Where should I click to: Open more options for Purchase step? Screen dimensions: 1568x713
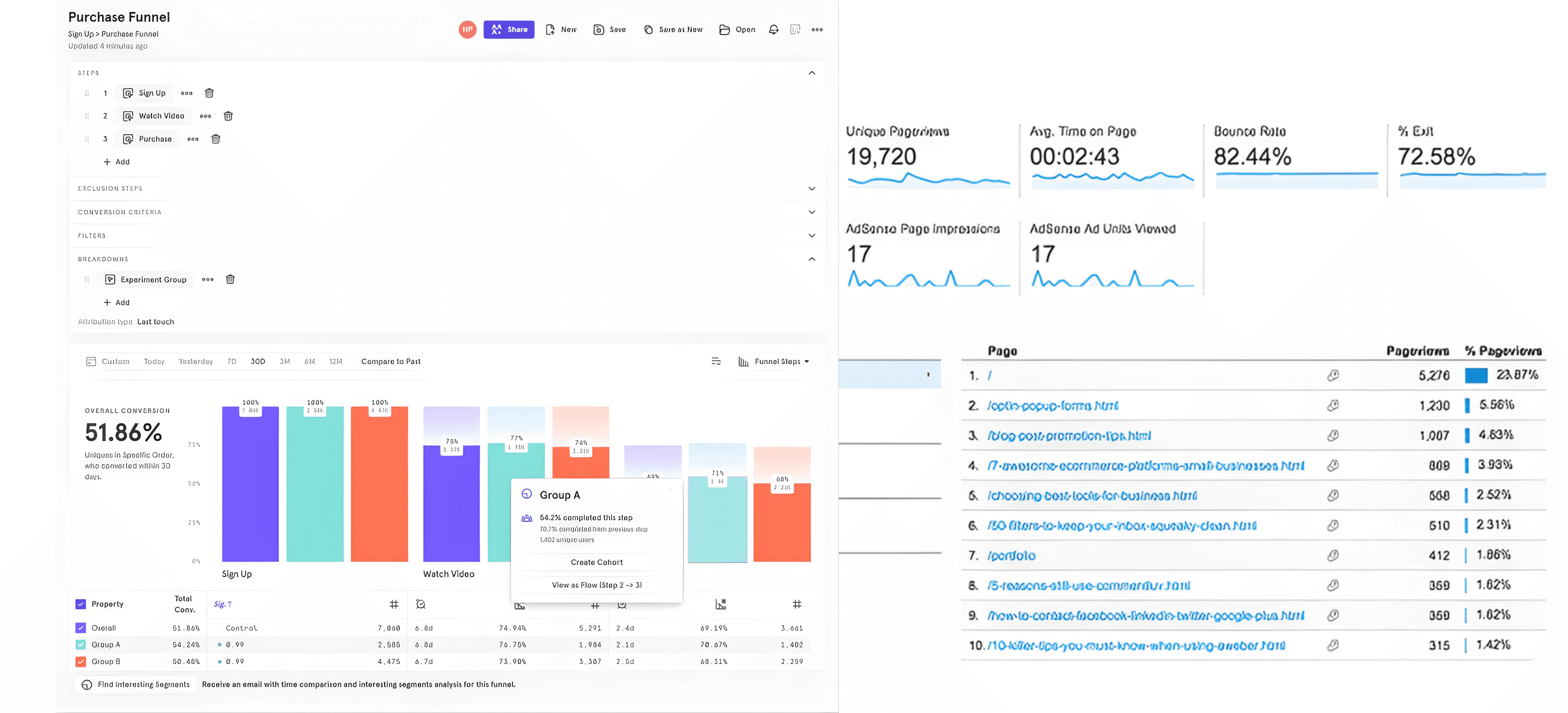point(193,139)
